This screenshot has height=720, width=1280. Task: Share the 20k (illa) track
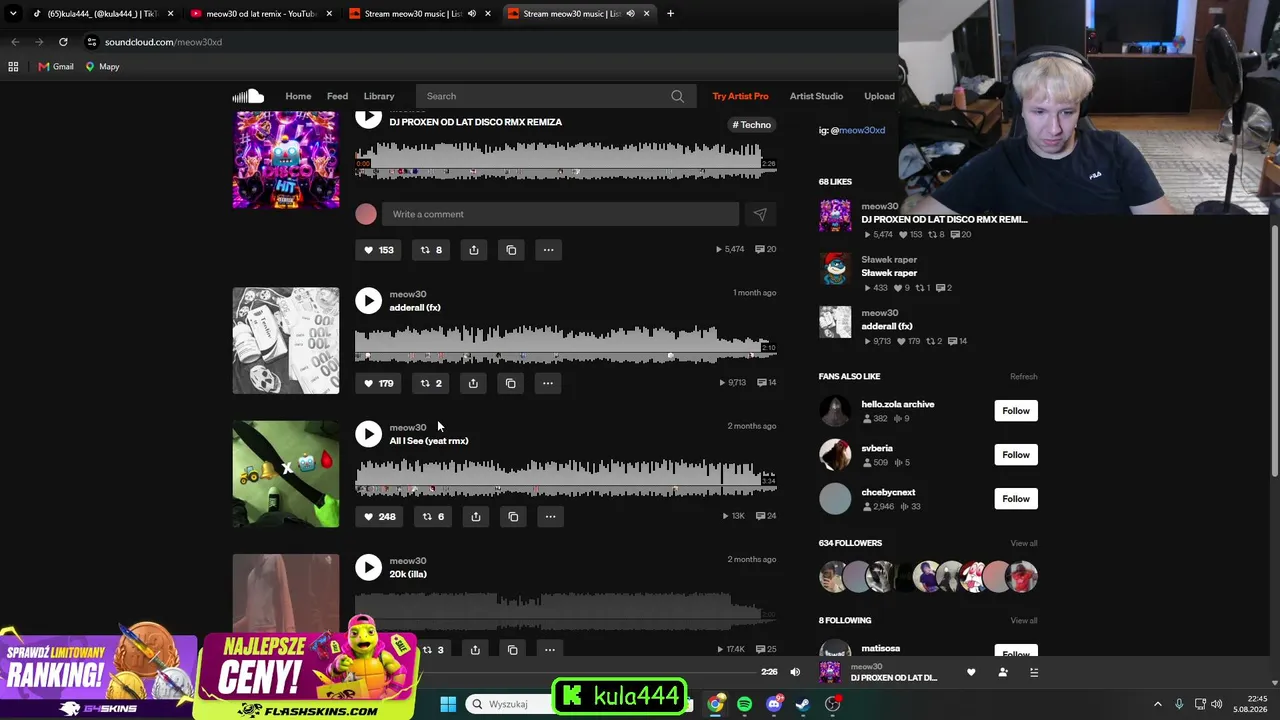click(475, 650)
